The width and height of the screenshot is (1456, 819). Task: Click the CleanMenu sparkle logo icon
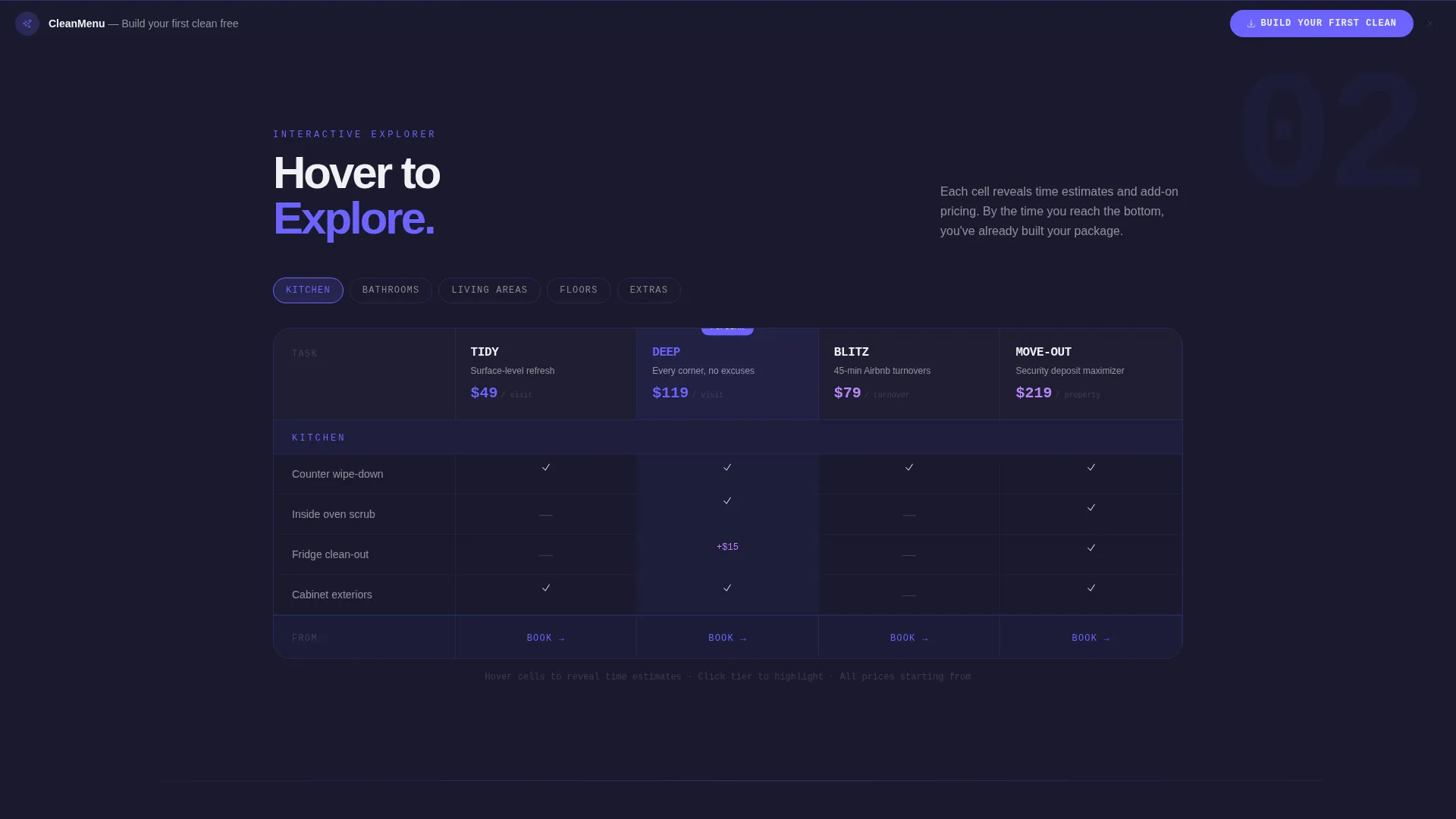[27, 24]
